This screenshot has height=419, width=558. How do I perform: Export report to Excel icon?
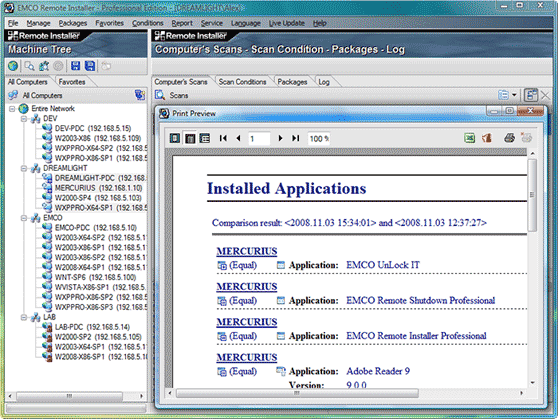(470, 138)
